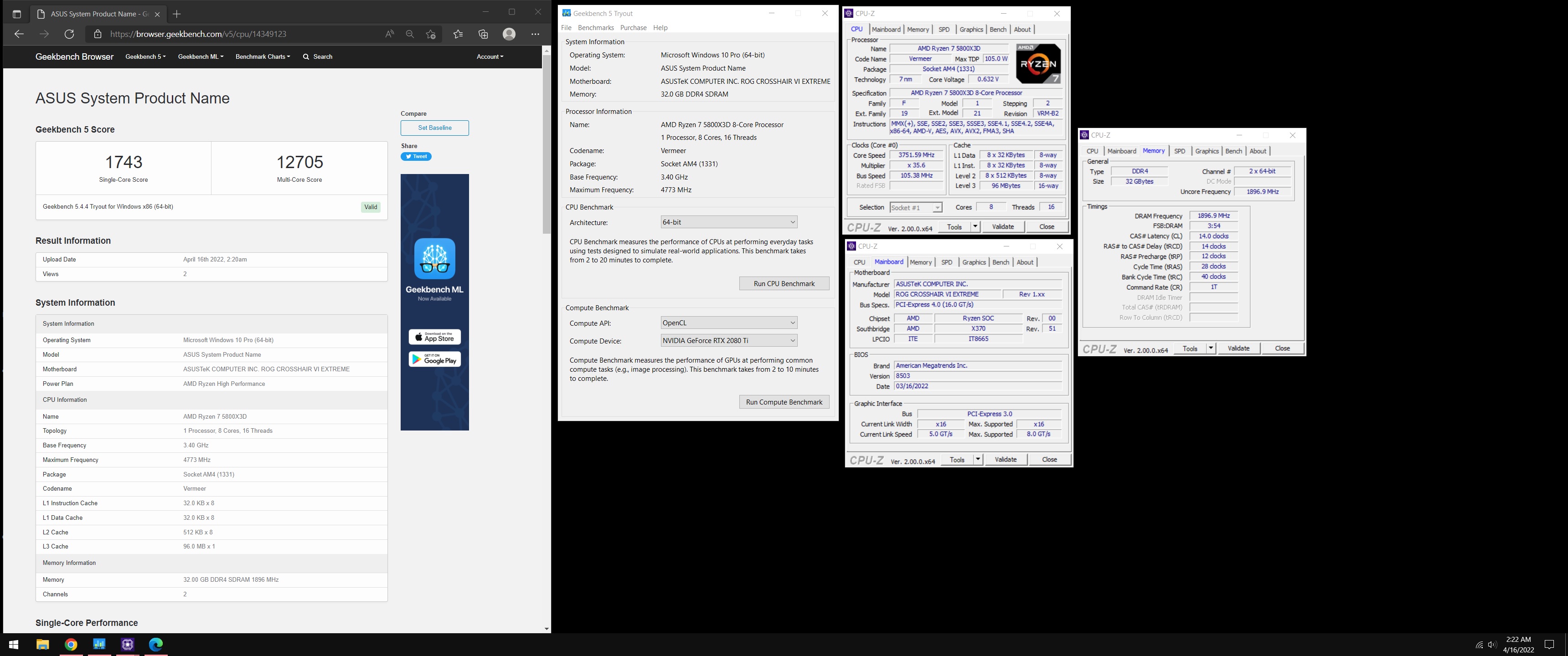Click the Edge address bar URL
Viewport: 1568px width, 656px height.
coord(198,34)
